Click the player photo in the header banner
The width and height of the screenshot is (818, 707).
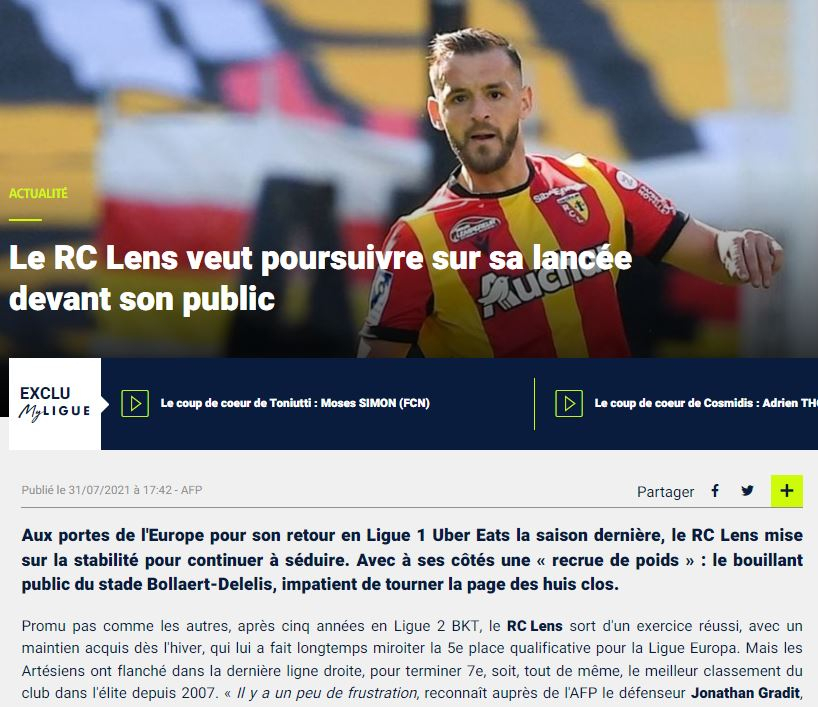pos(569,193)
